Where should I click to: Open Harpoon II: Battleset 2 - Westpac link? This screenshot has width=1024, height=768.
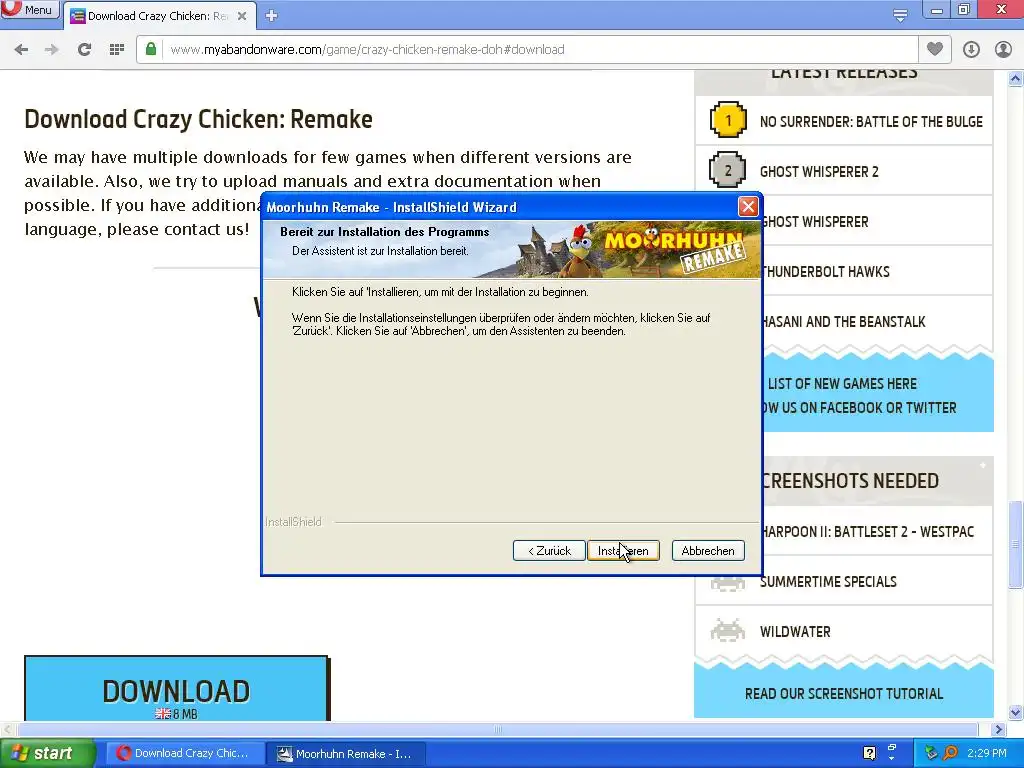click(x=869, y=532)
